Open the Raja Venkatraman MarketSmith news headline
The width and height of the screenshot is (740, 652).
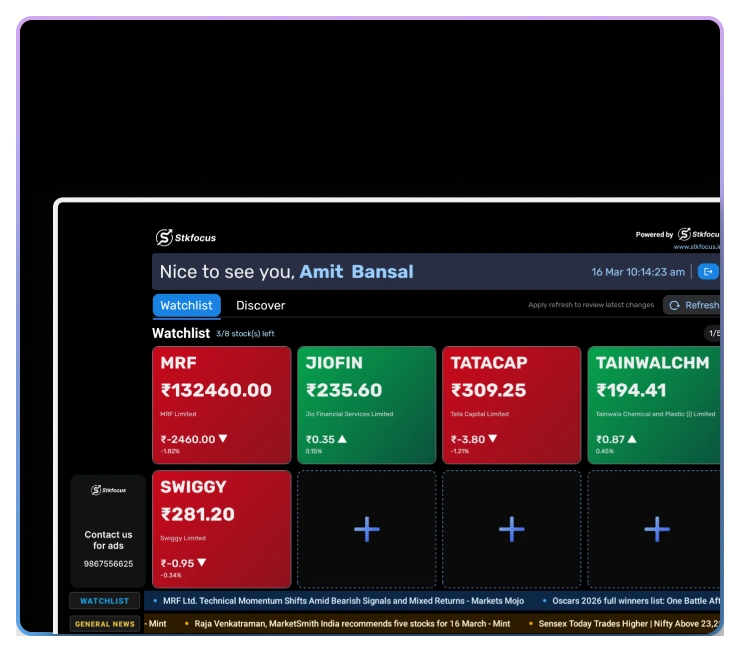pos(352,624)
